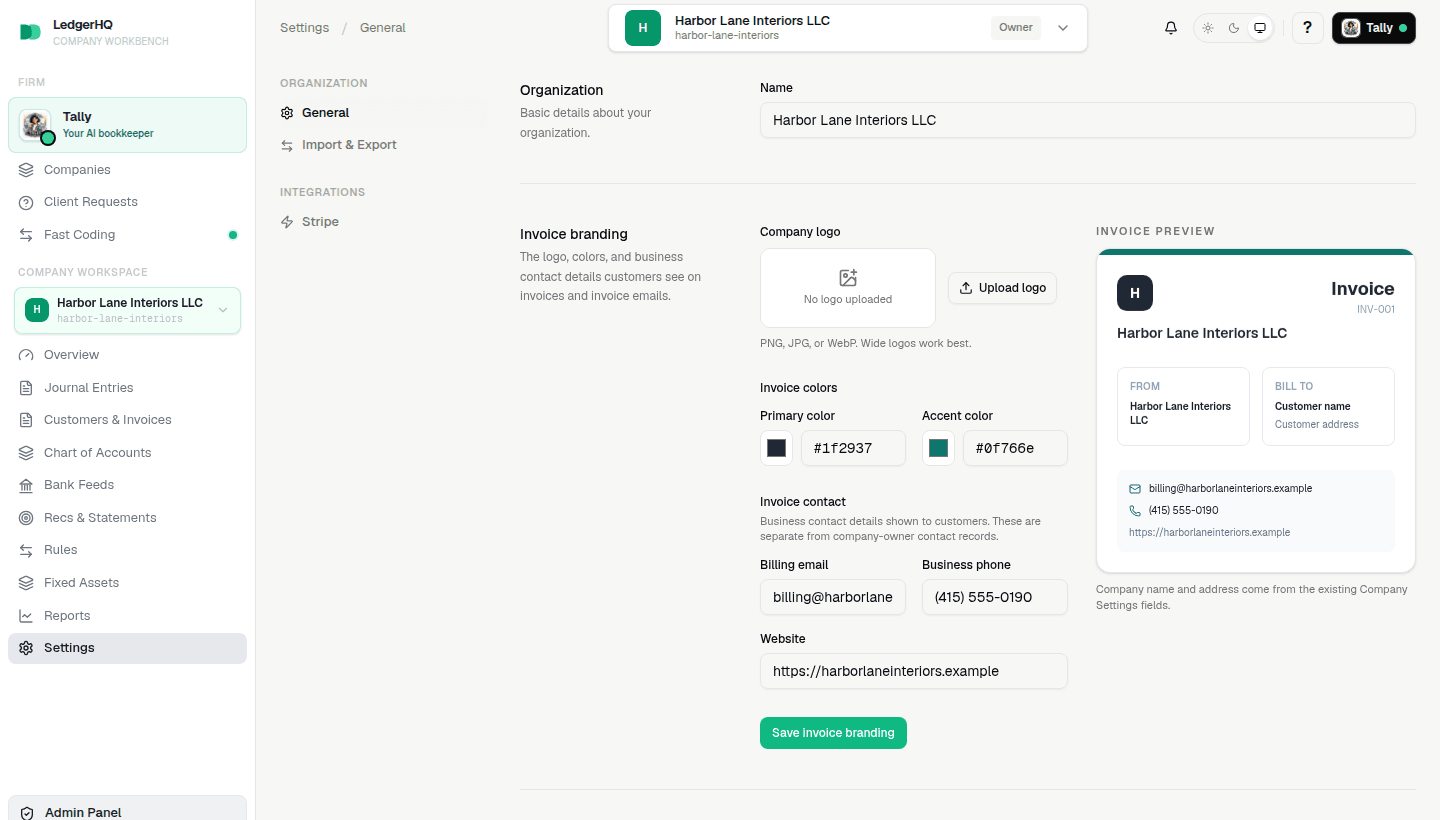Click the Billing email field
The height and width of the screenshot is (820, 1440).
point(833,597)
